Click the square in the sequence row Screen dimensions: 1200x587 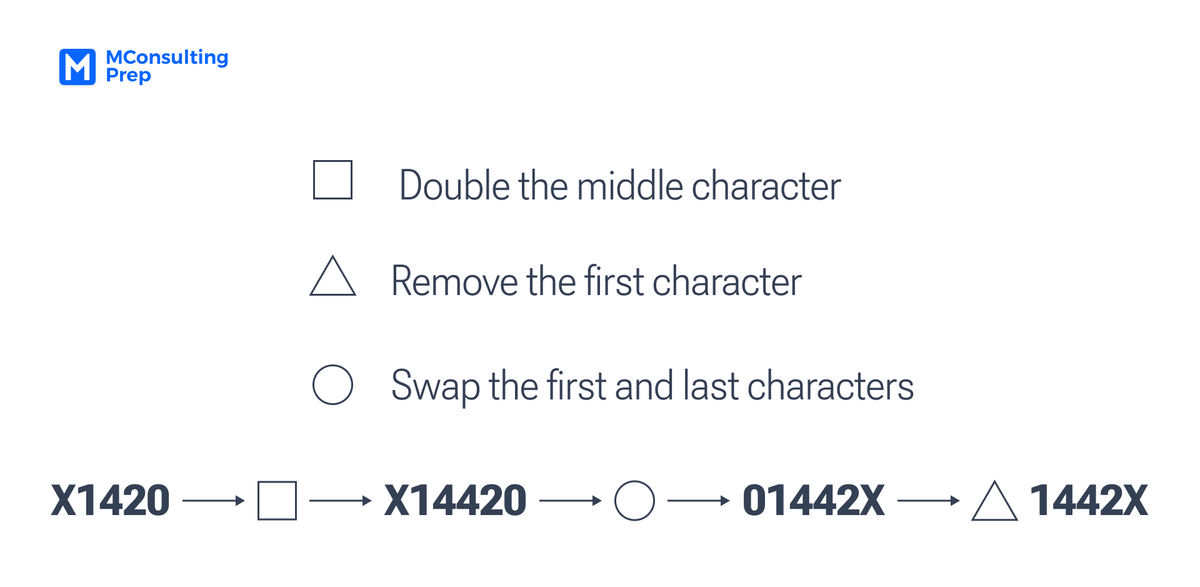(x=277, y=501)
